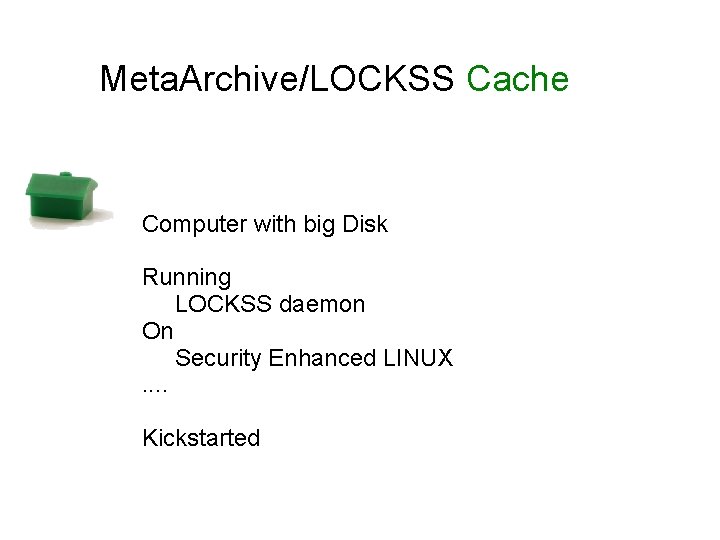Screen dimensions: 720x540
Task: Click the "Kickstarted" text
Action: click(201, 438)
